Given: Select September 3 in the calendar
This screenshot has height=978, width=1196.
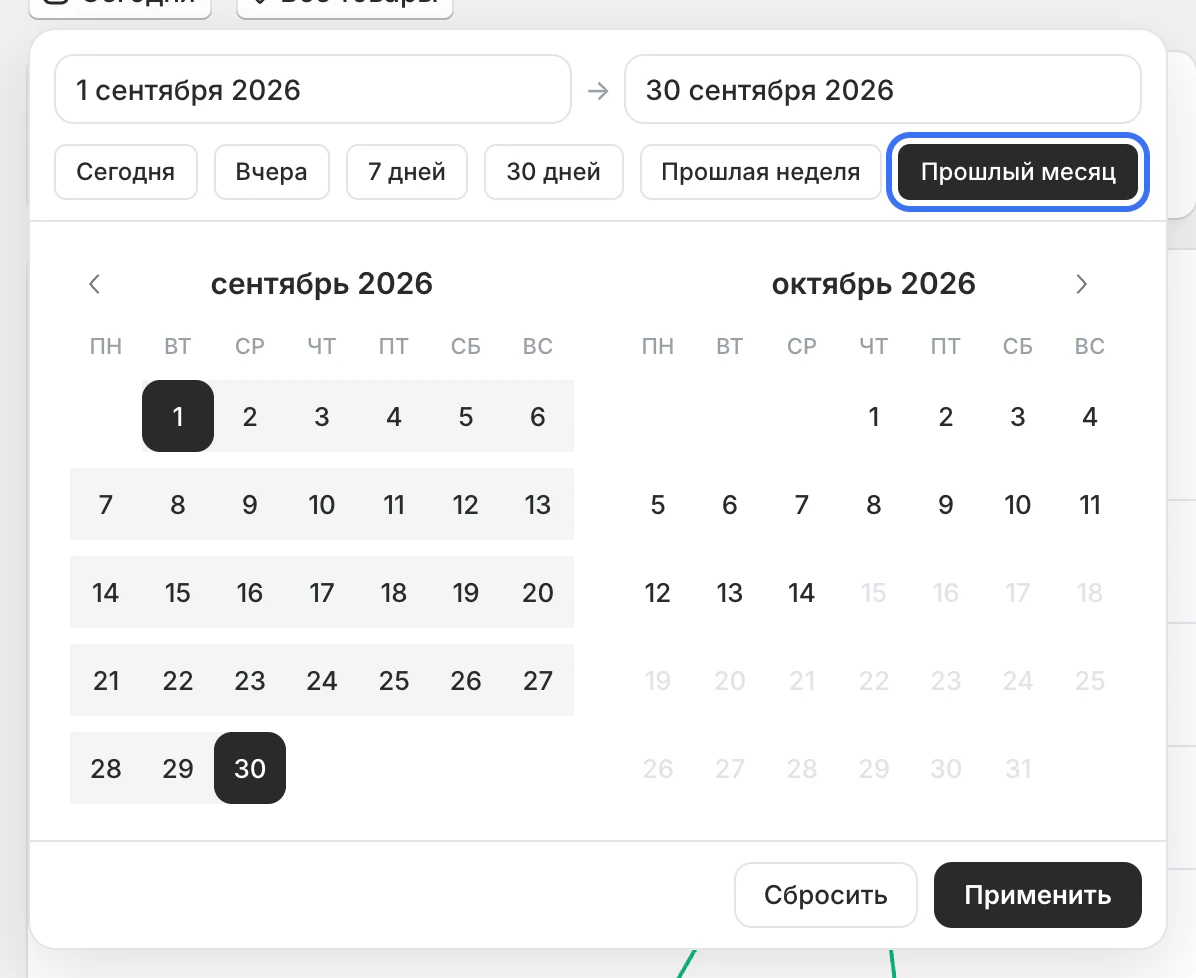Looking at the screenshot, I should [x=322, y=417].
